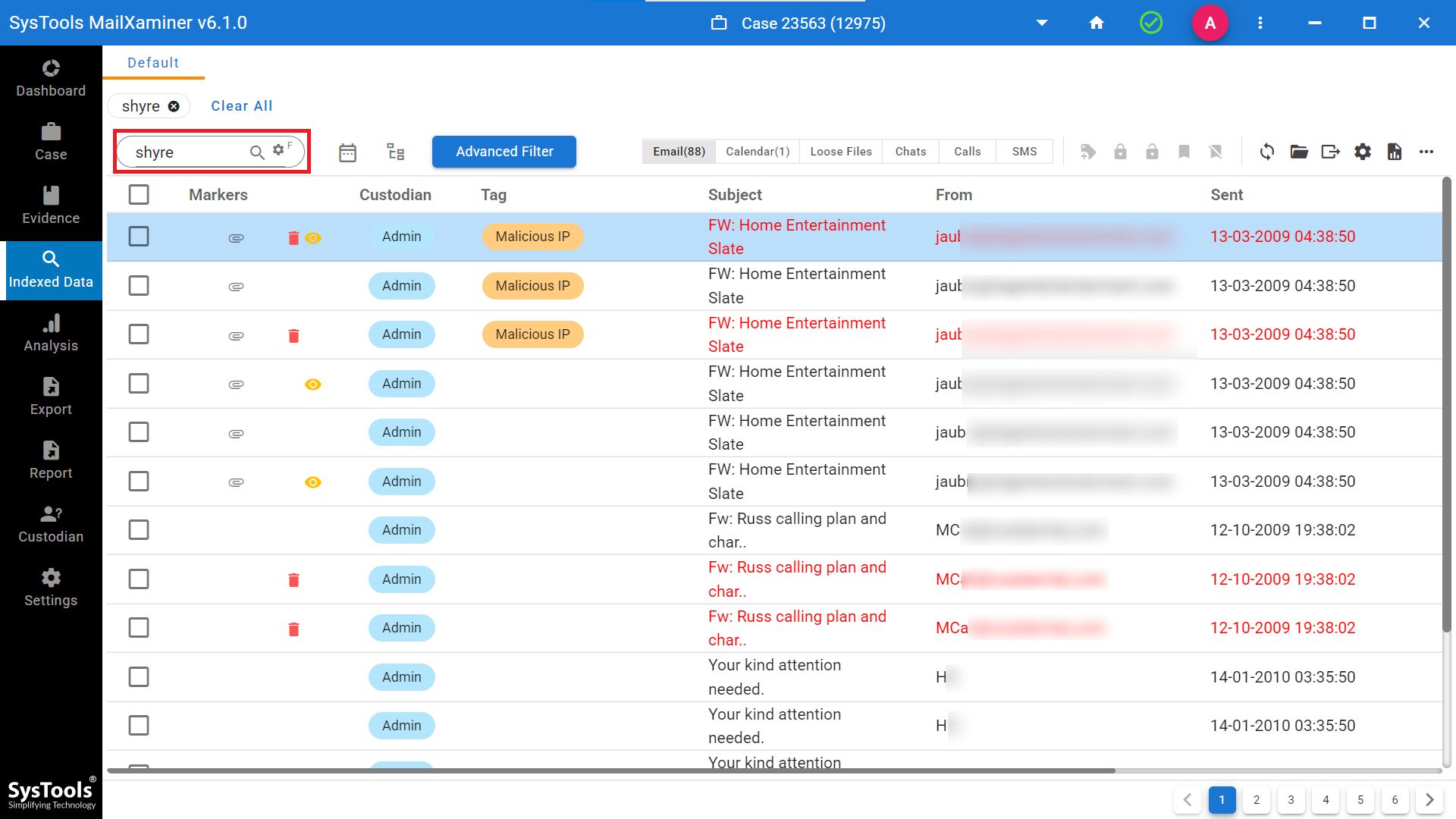The width and height of the screenshot is (1456, 819).
Task: Click the export arrow icon in toolbar
Action: [x=1331, y=152]
